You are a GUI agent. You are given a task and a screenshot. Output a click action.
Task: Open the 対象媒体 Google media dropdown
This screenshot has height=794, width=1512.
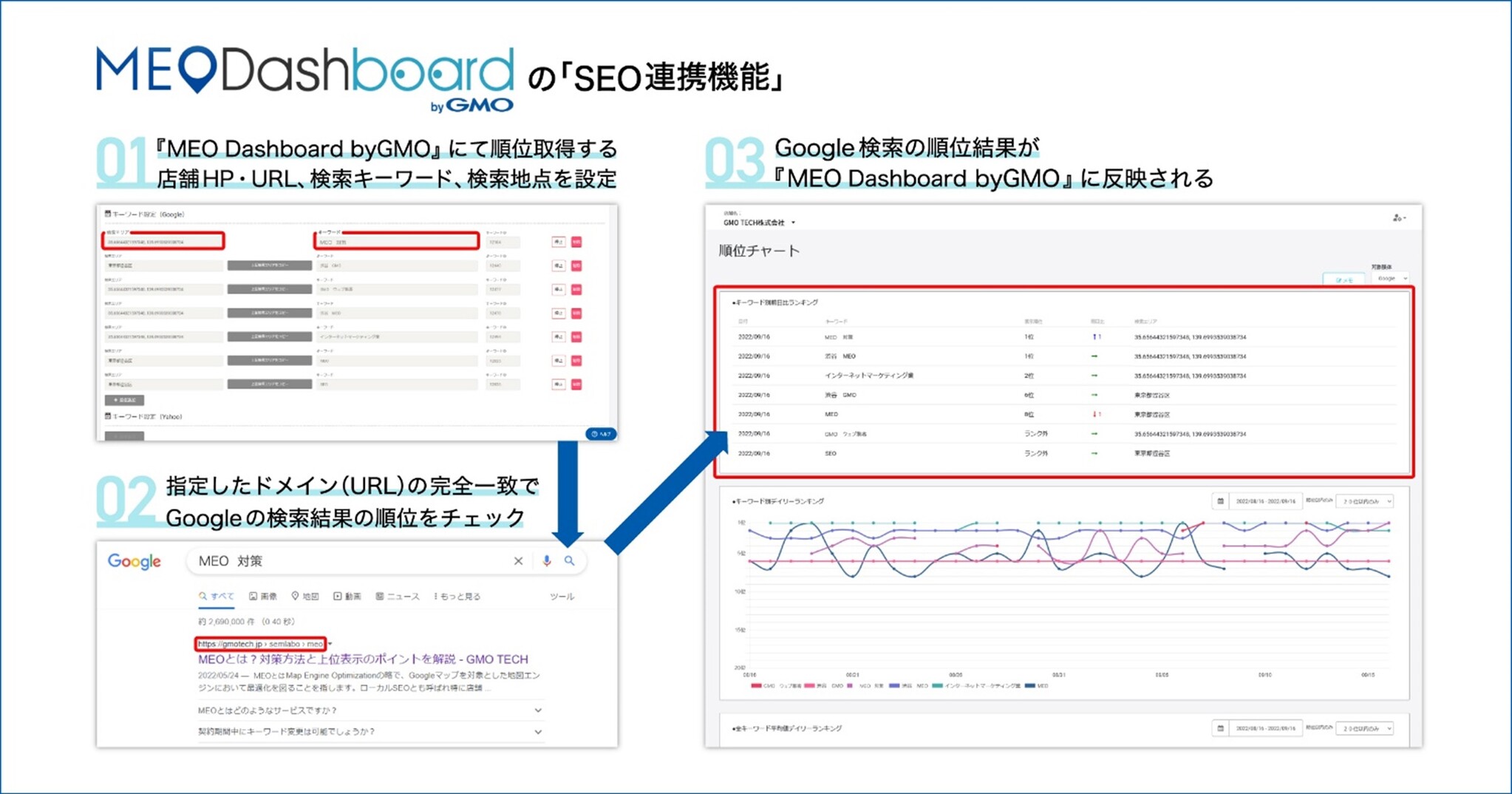pos(1391,278)
